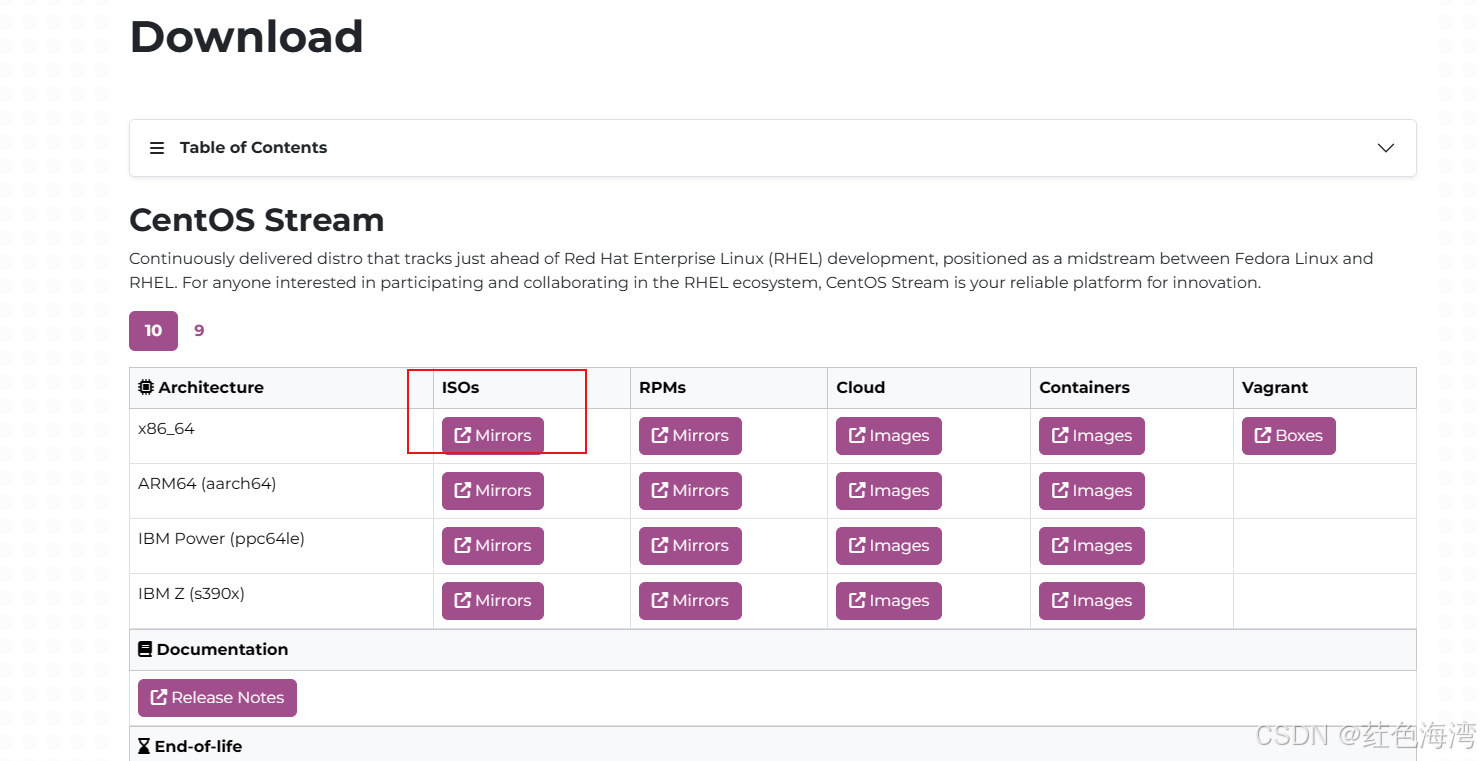Open Containers Images for x86_64
Screen dimensions: 1480x761
[1092, 436]
